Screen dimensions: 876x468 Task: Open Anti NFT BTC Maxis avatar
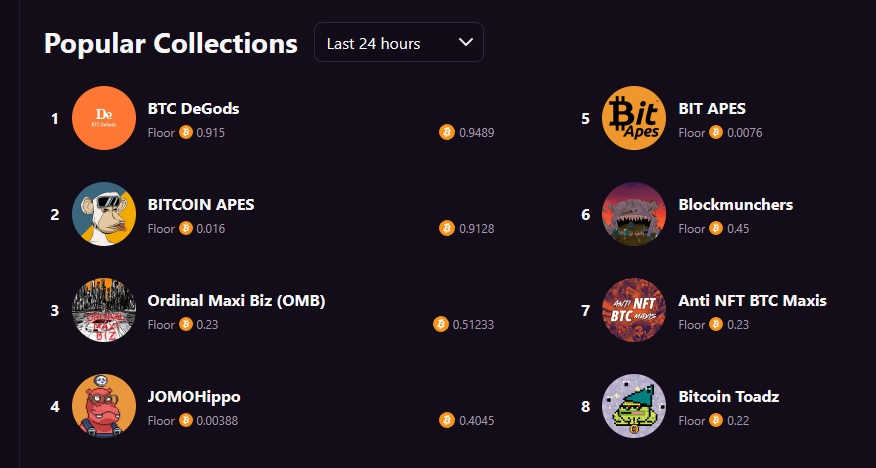[x=635, y=310]
